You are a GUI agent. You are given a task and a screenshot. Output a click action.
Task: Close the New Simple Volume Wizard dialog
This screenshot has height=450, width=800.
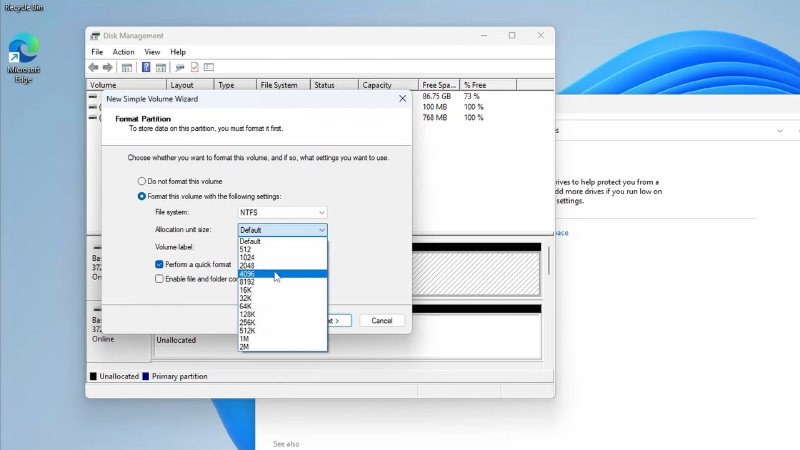(x=402, y=99)
